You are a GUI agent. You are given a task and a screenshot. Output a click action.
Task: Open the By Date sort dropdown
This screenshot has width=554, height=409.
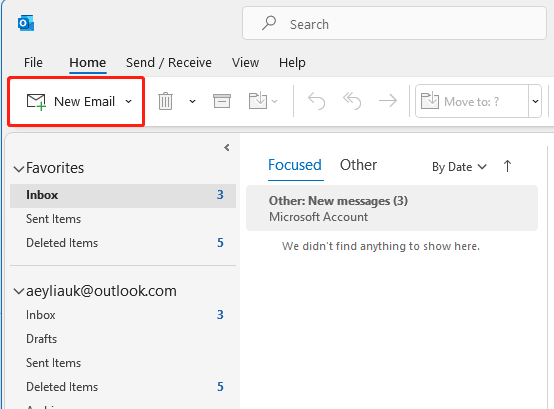pos(459,167)
